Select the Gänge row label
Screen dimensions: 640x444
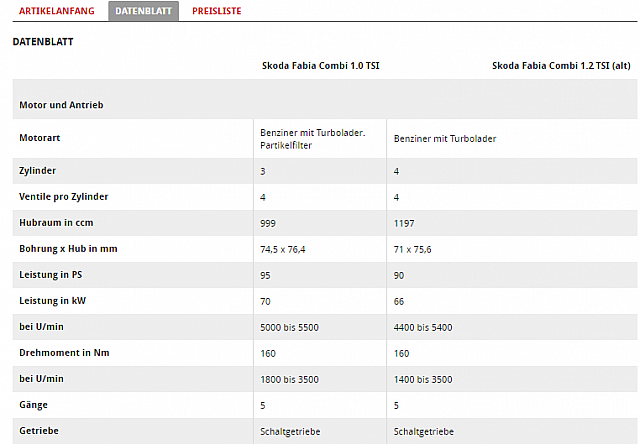[x=33, y=405]
